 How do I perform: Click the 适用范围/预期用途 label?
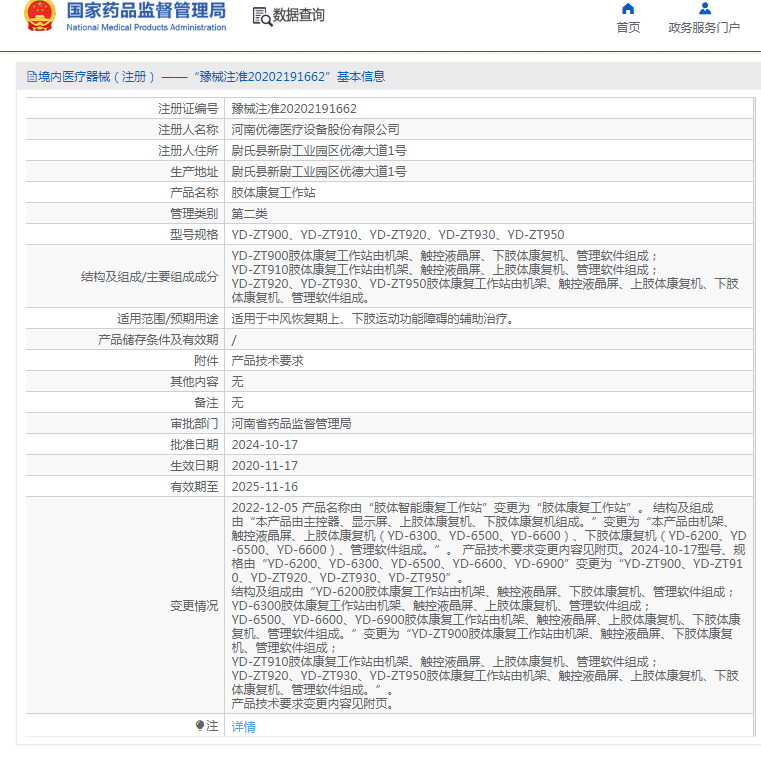coord(167,319)
